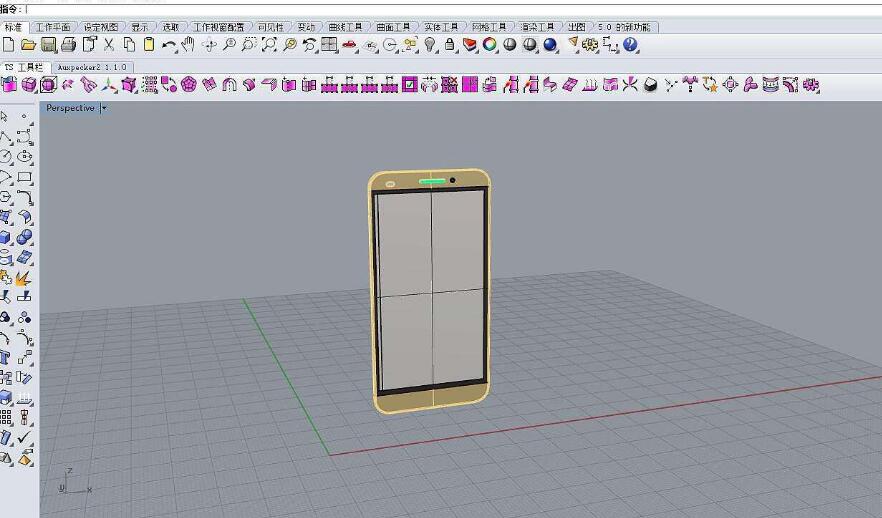Select the Auxpecker2 1.1.0 tab

[x=92, y=67]
